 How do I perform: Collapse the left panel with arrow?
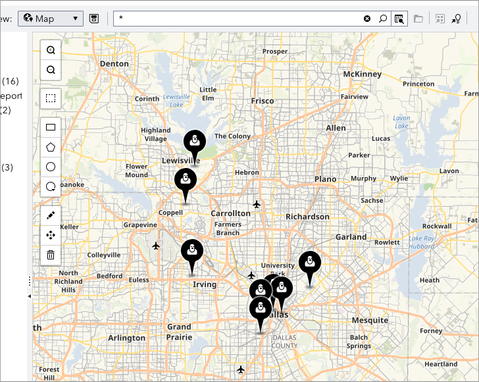(29, 296)
